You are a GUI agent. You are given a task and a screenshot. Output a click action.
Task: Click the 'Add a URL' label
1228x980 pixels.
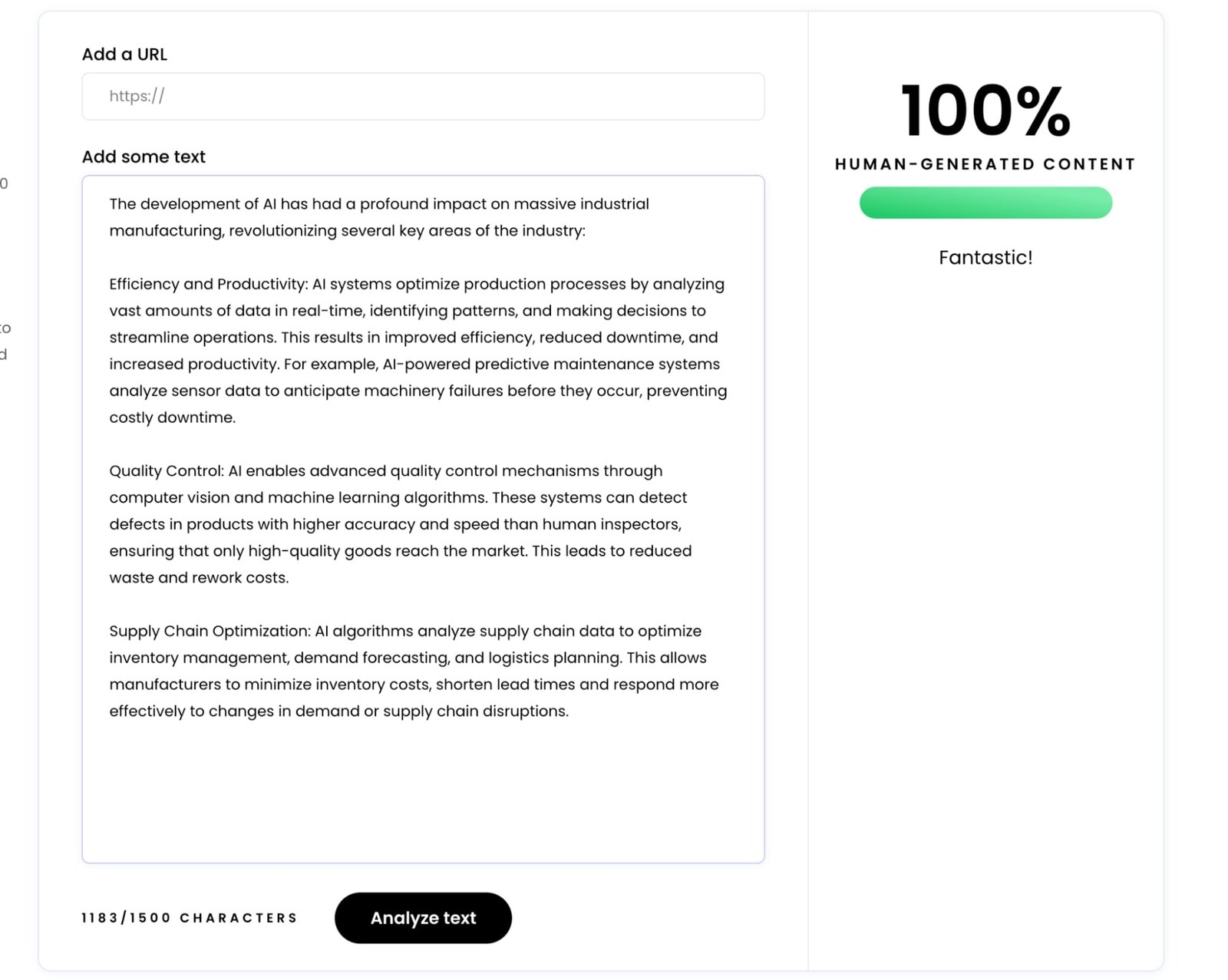tap(124, 54)
